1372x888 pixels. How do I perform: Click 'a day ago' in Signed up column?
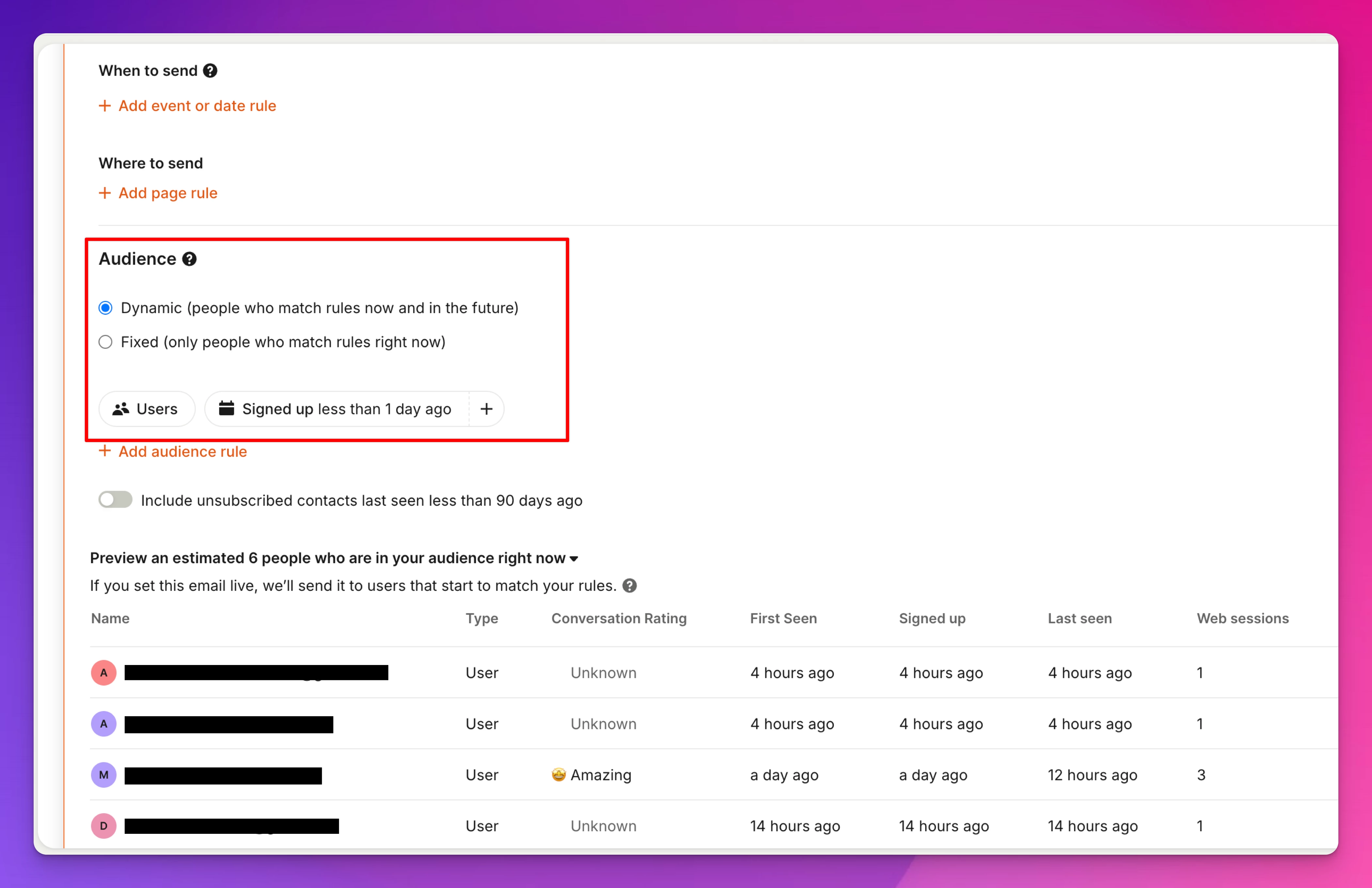point(933,775)
